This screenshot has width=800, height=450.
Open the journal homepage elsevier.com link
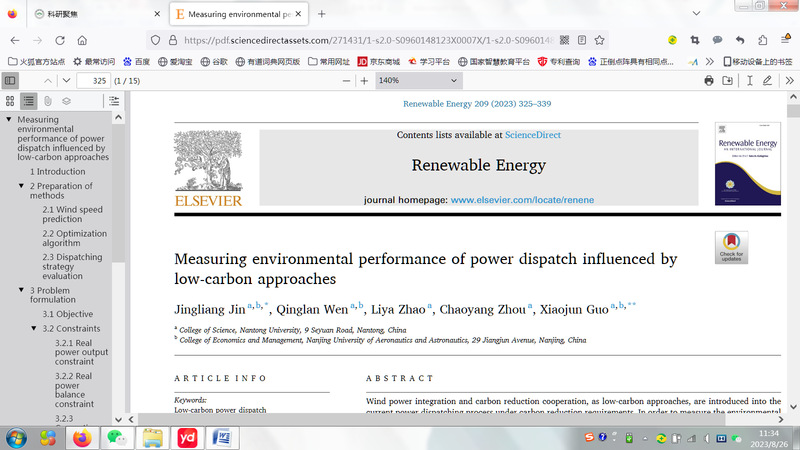click(522, 199)
